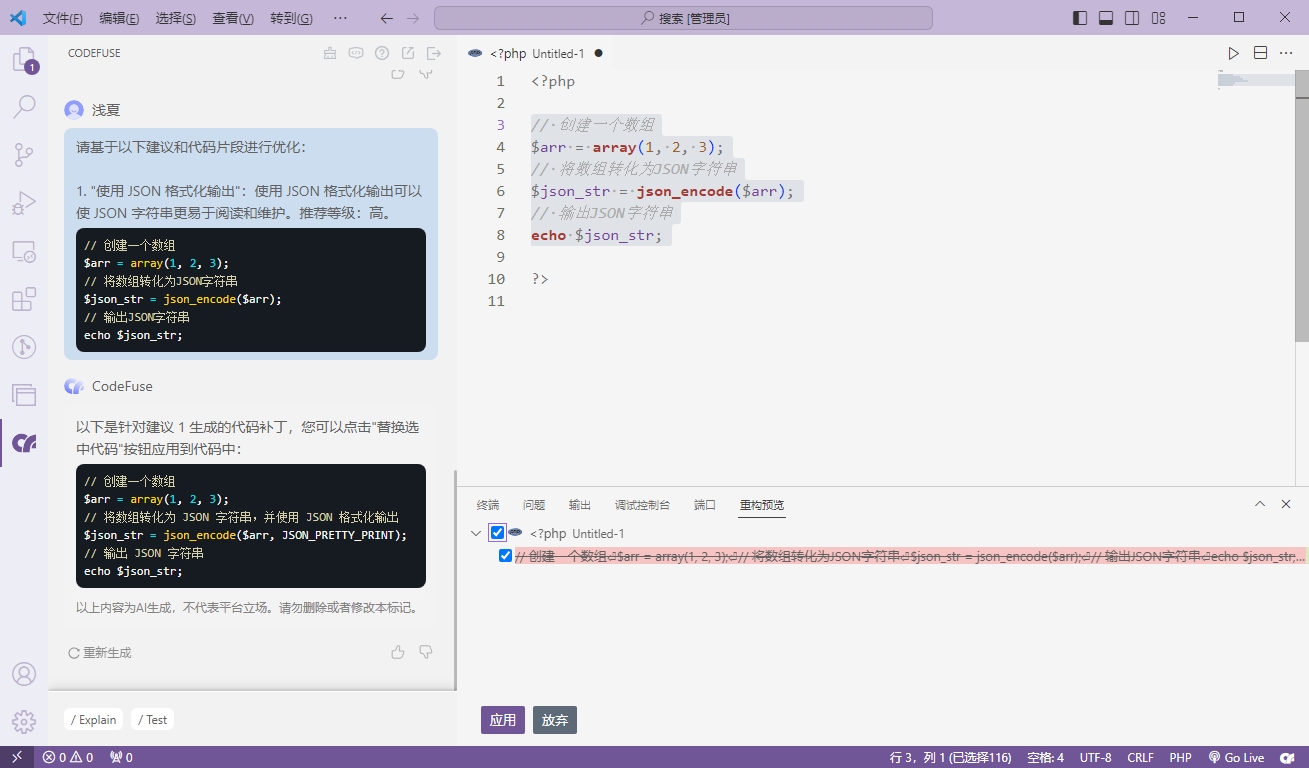
Task: Open editor more actions ellipsis
Action: point(1286,53)
